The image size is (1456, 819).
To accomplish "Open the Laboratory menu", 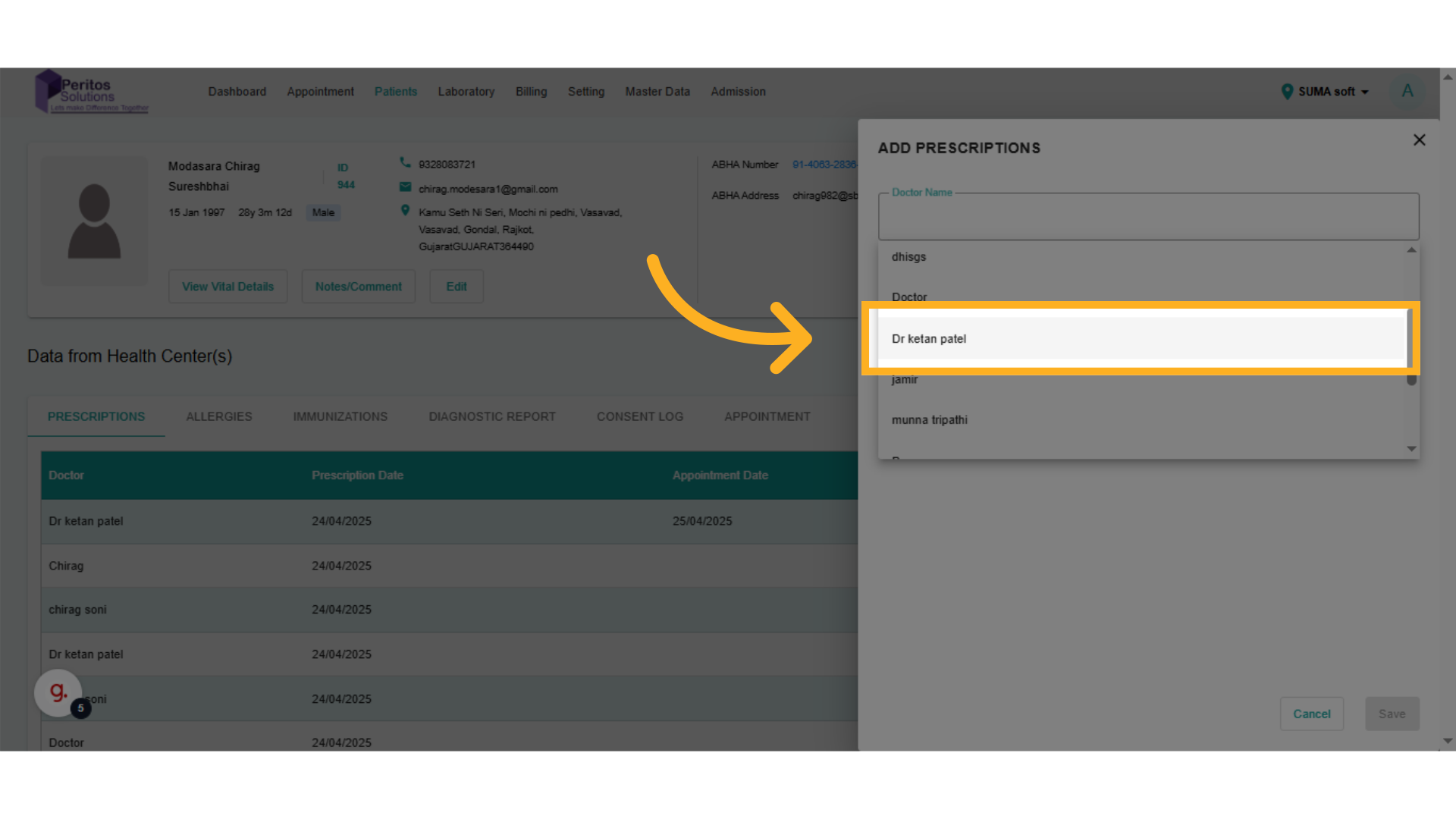I will coord(466,92).
